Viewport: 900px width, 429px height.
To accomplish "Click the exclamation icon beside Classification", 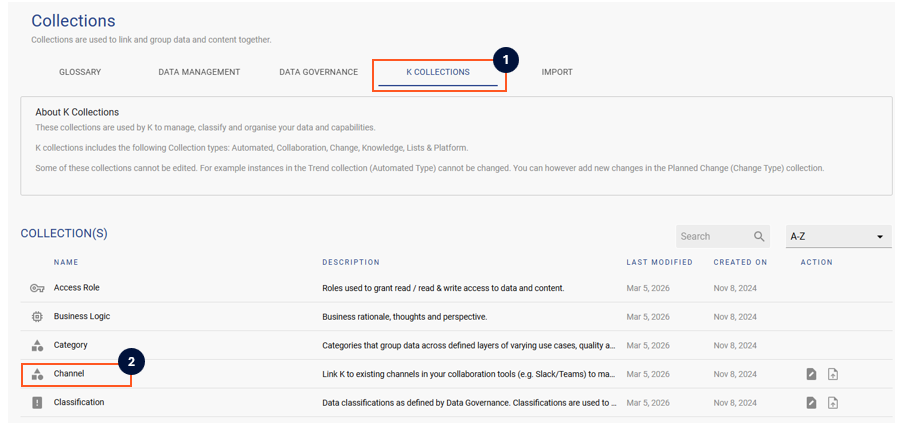I will [37, 403].
